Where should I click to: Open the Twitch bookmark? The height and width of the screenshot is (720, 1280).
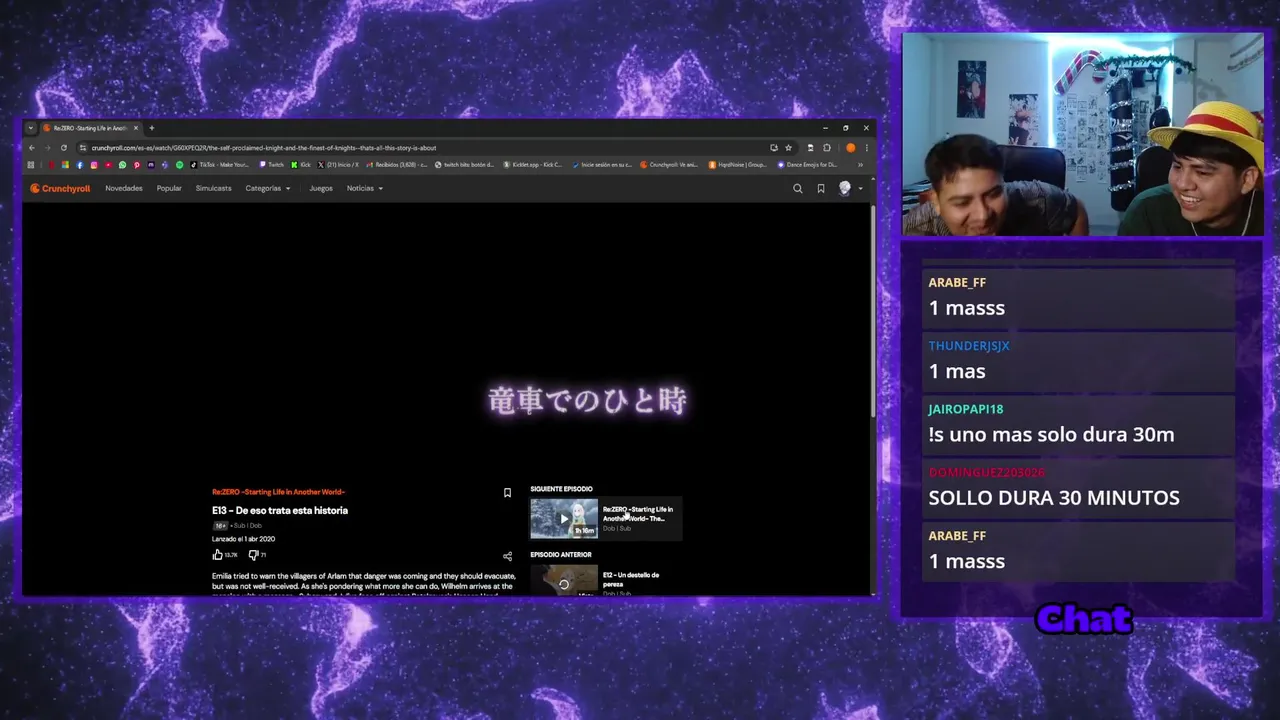[272, 165]
